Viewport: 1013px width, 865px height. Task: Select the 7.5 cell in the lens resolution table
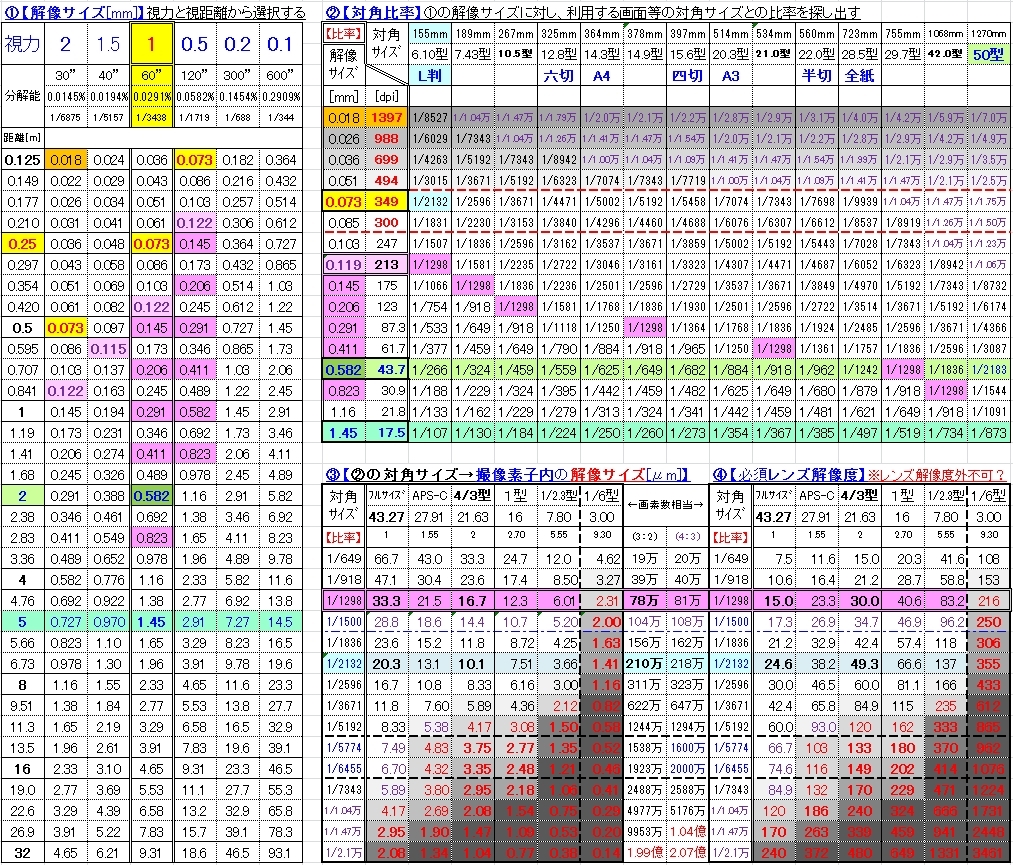tap(774, 559)
